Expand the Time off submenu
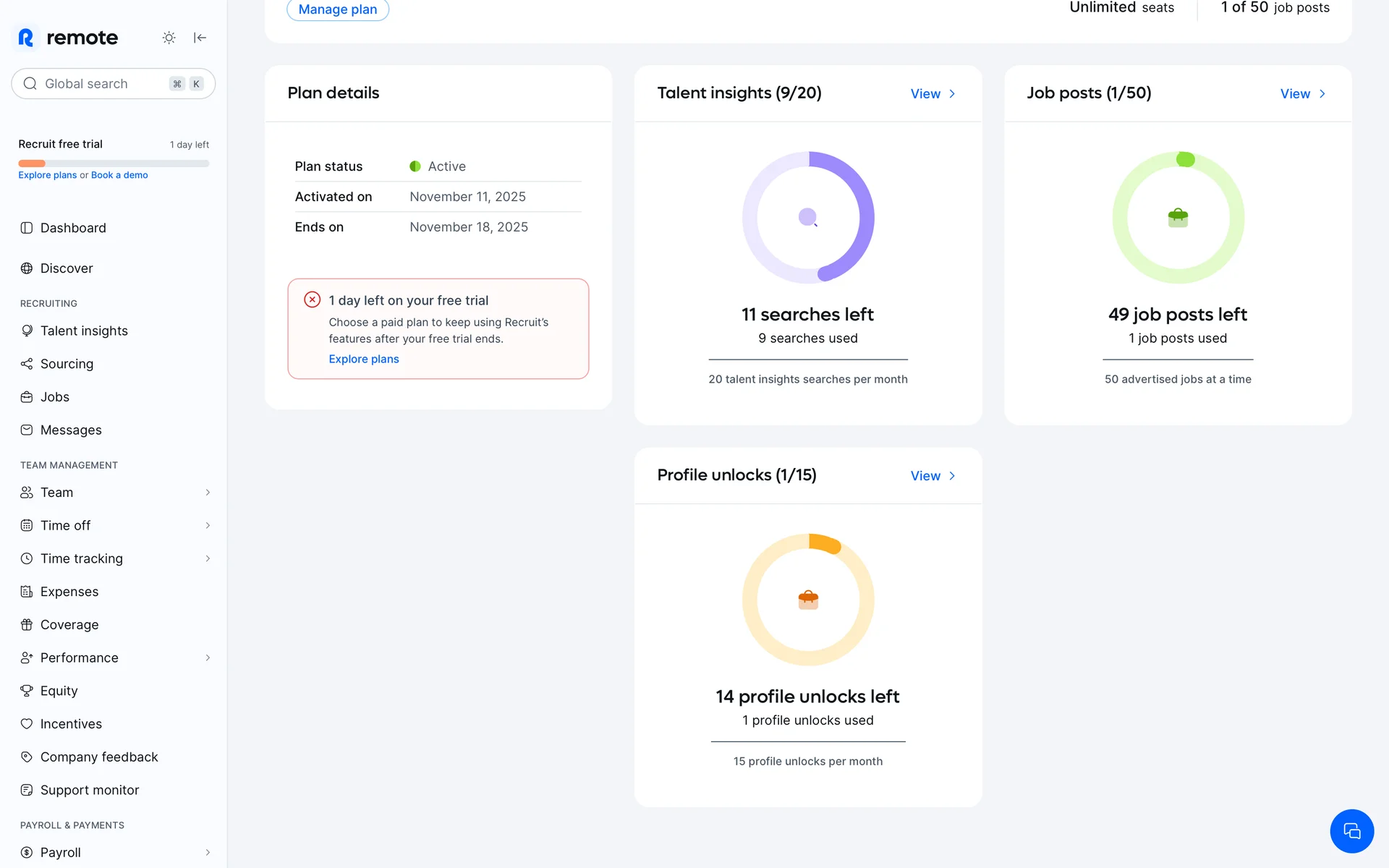The height and width of the screenshot is (868, 1389). click(x=208, y=526)
